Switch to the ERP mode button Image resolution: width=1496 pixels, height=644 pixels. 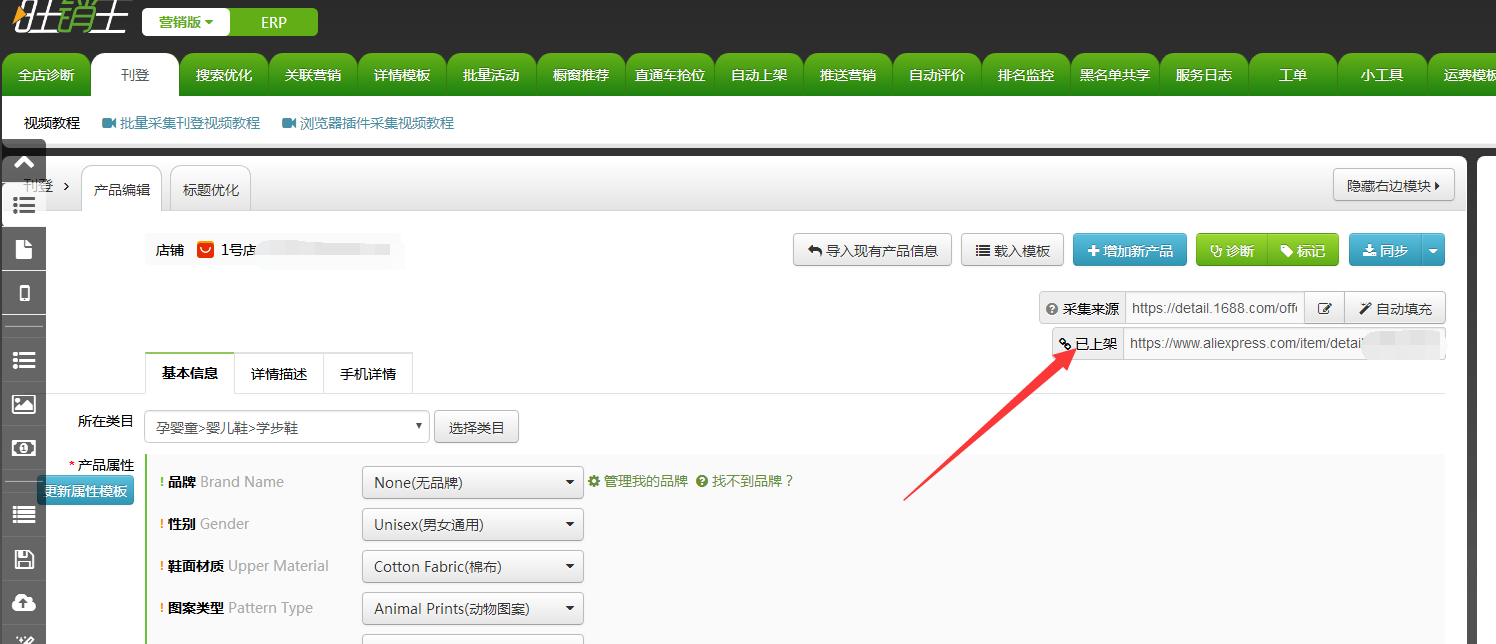click(274, 22)
